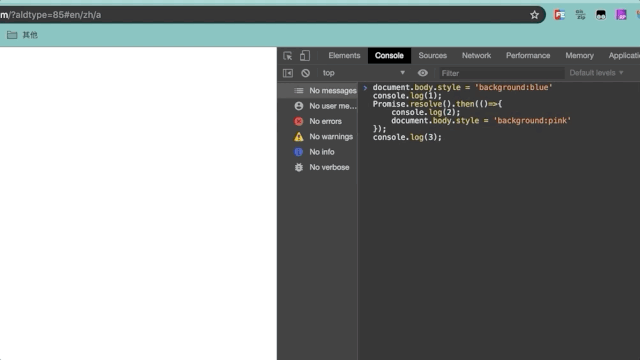The height and width of the screenshot is (360, 640).
Task: Activate the inspect element picker icon
Action: click(x=287, y=56)
